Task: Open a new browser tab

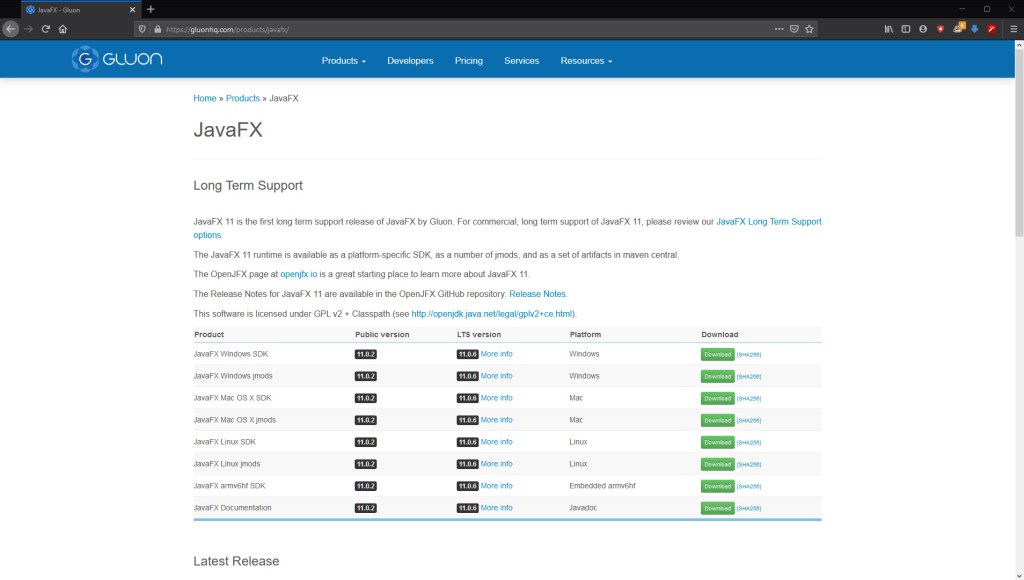Action: [151, 9]
